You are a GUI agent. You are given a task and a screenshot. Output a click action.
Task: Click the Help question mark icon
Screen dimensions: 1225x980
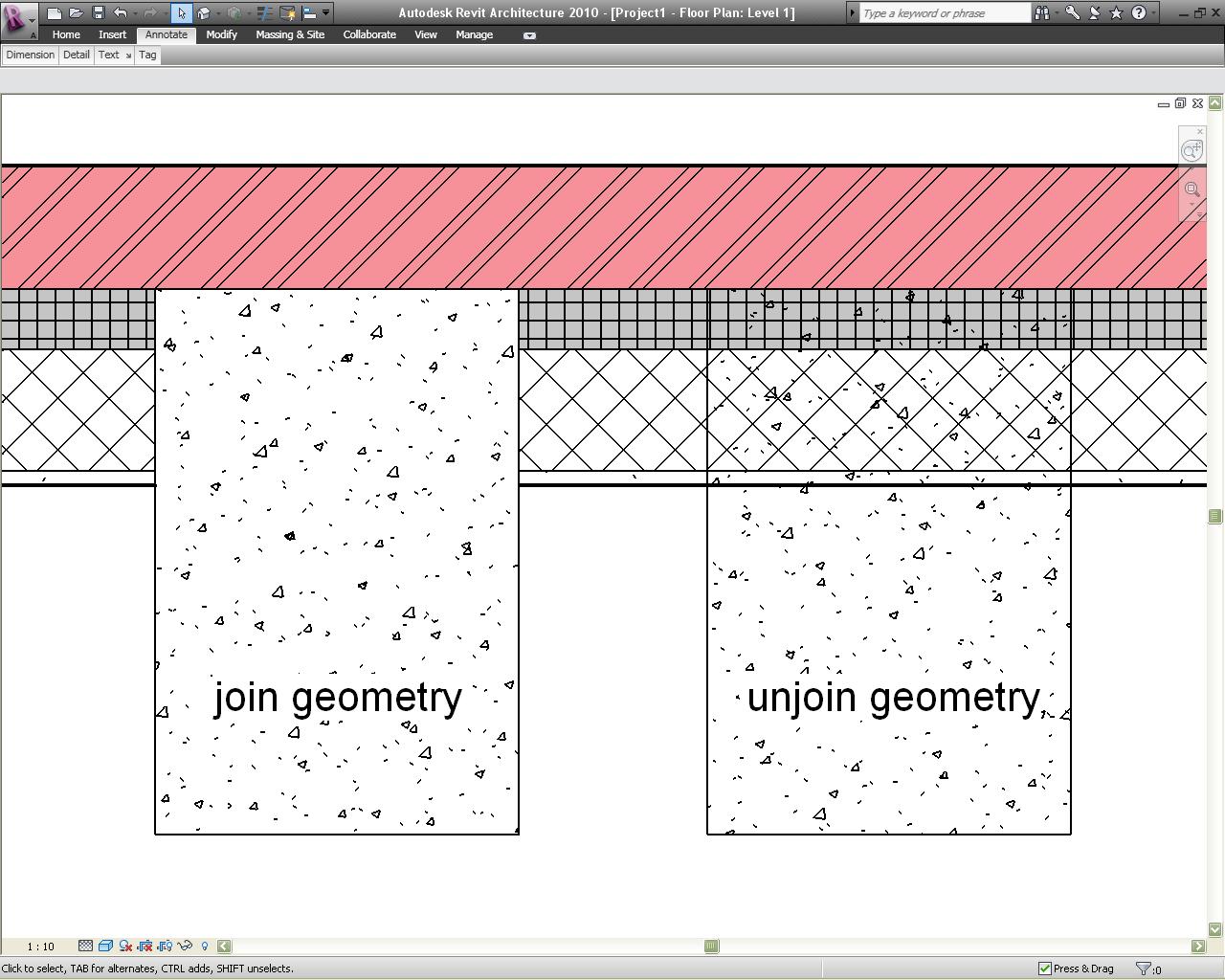[1138, 12]
